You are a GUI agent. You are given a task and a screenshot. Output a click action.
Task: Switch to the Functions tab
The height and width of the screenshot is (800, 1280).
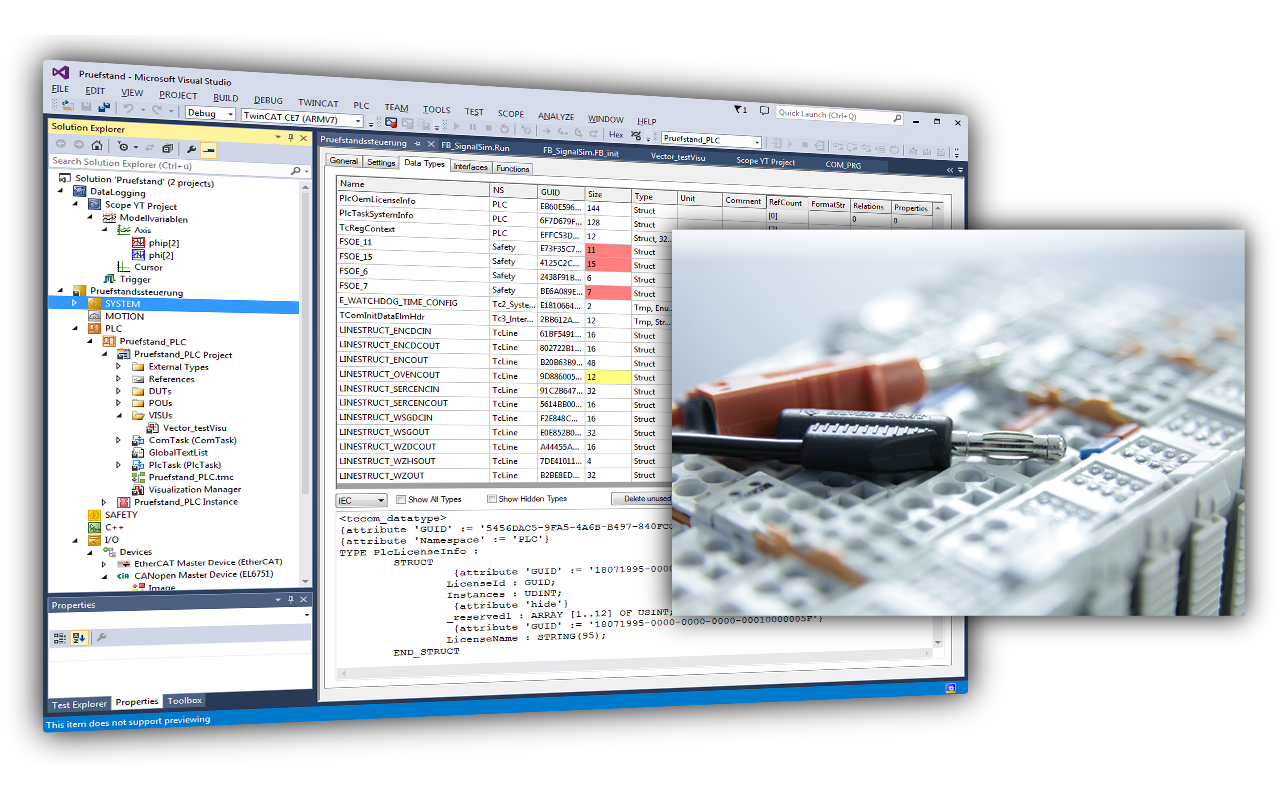click(x=513, y=168)
